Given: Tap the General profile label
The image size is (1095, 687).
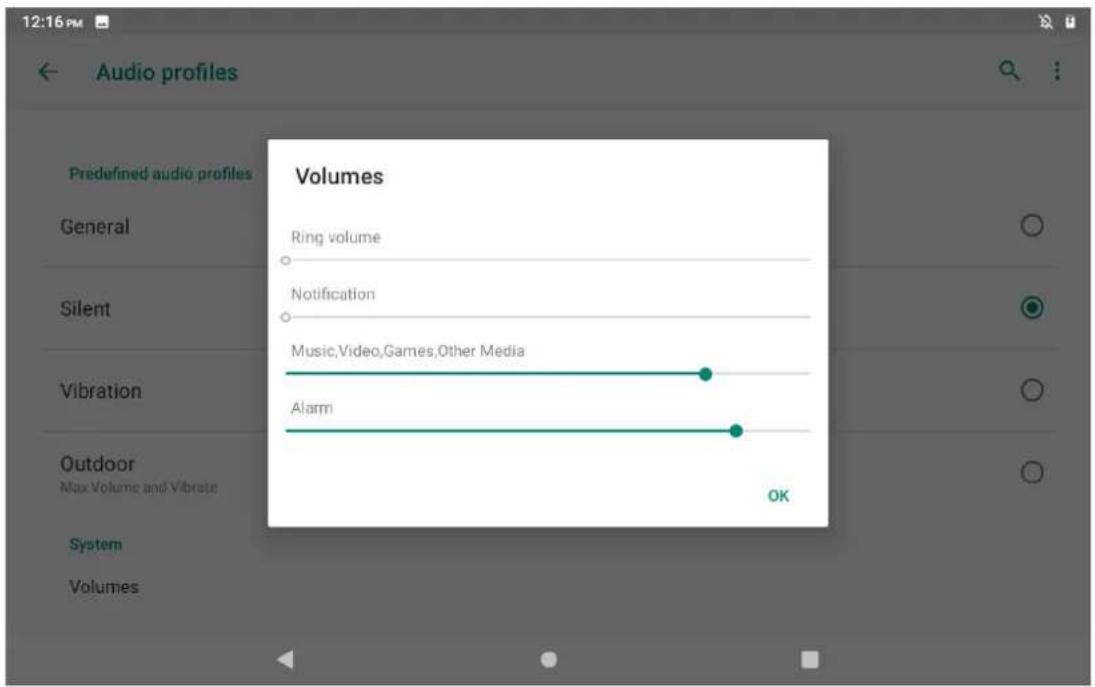Looking at the screenshot, I should click(x=95, y=227).
